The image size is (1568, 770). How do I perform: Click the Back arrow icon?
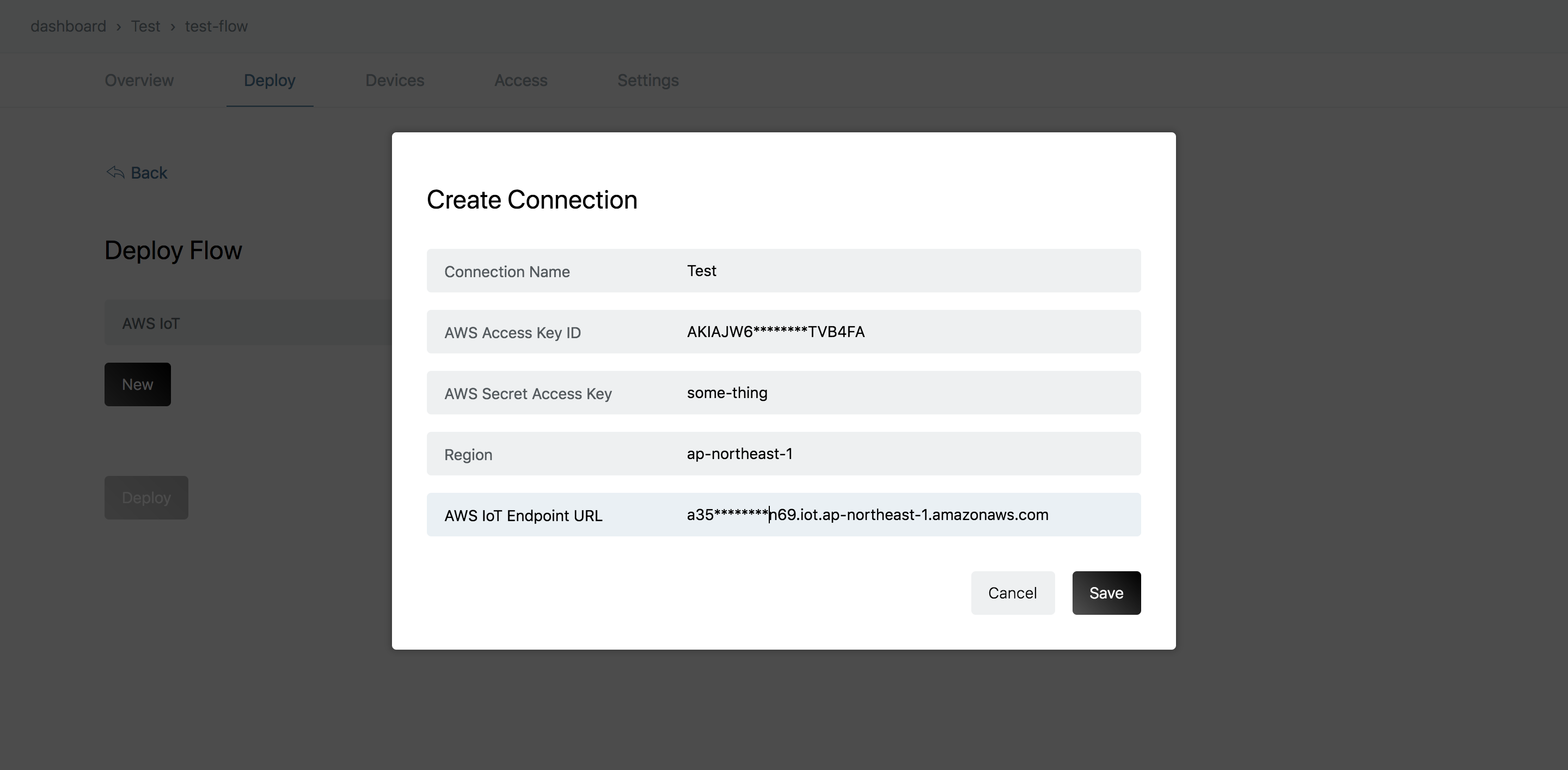(115, 172)
